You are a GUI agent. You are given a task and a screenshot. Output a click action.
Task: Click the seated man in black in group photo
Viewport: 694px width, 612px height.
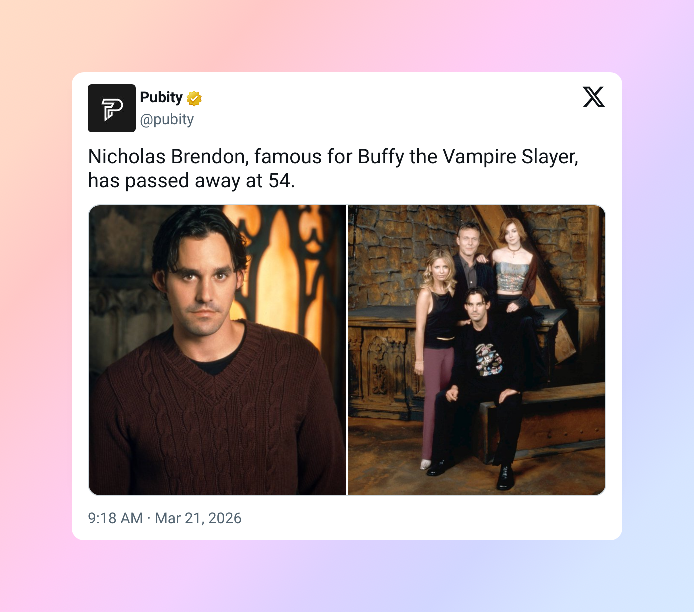point(480,381)
